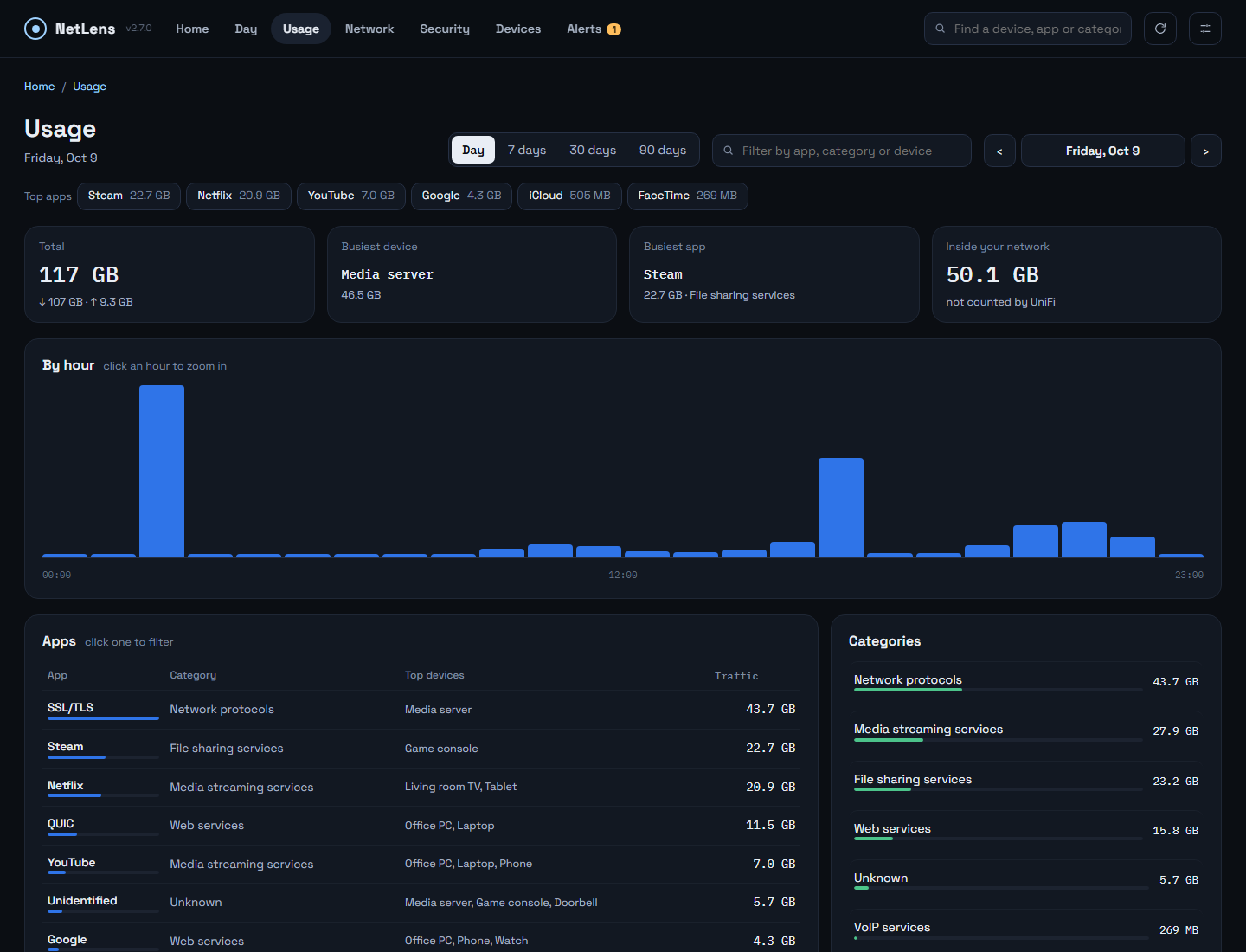
Task: Select the Netflix row in Apps table
Action: tap(421, 787)
